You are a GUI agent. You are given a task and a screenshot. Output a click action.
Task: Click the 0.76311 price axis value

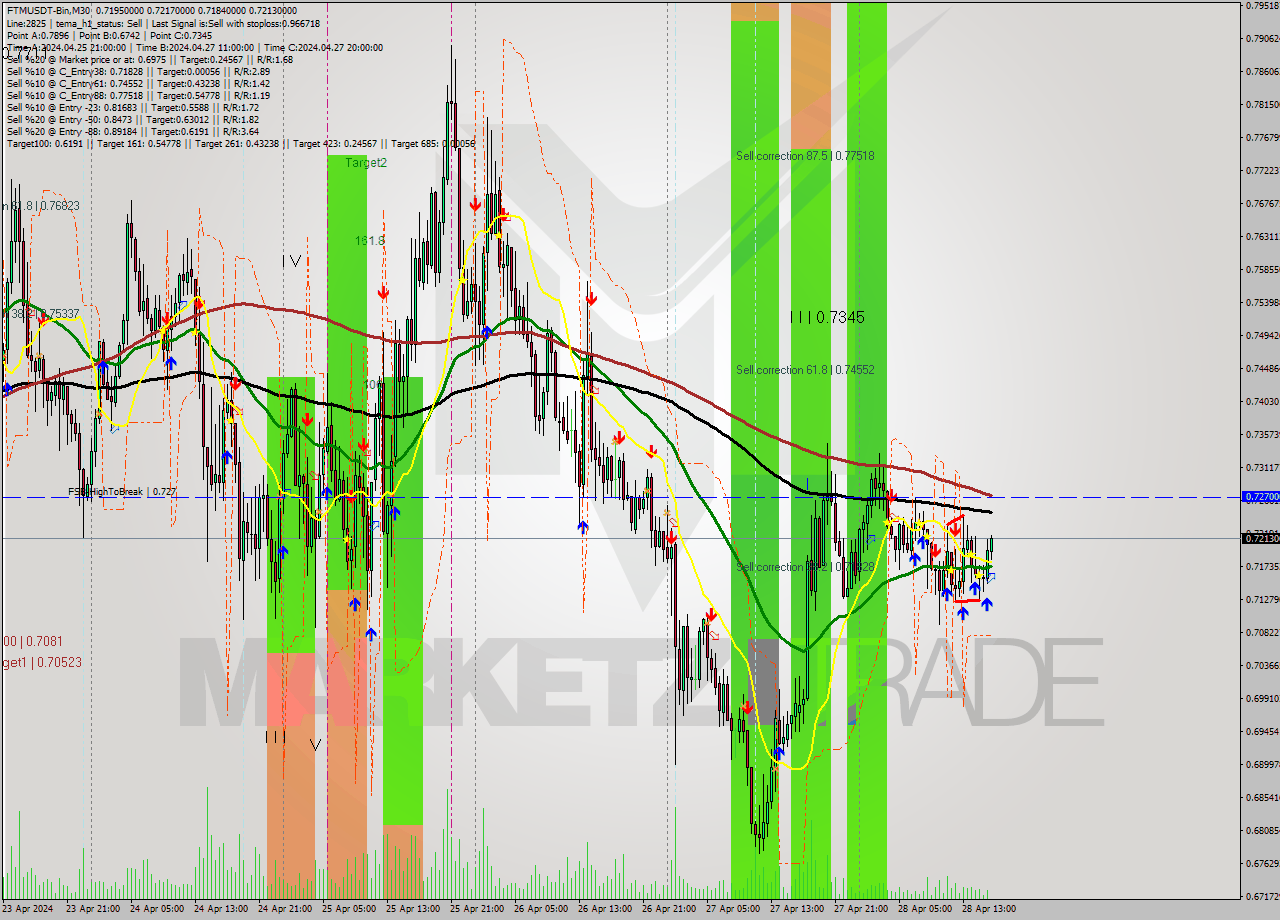(1263, 237)
